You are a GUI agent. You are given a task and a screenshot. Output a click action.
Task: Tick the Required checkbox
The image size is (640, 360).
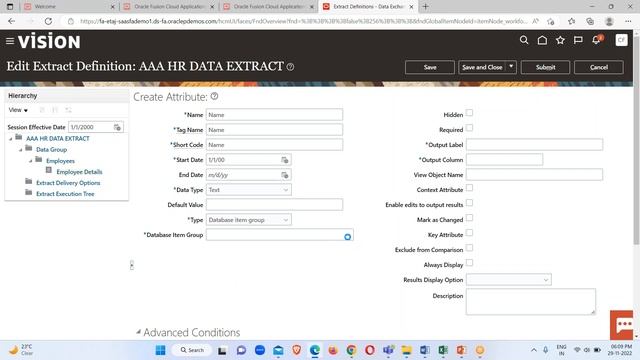(469, 128)
